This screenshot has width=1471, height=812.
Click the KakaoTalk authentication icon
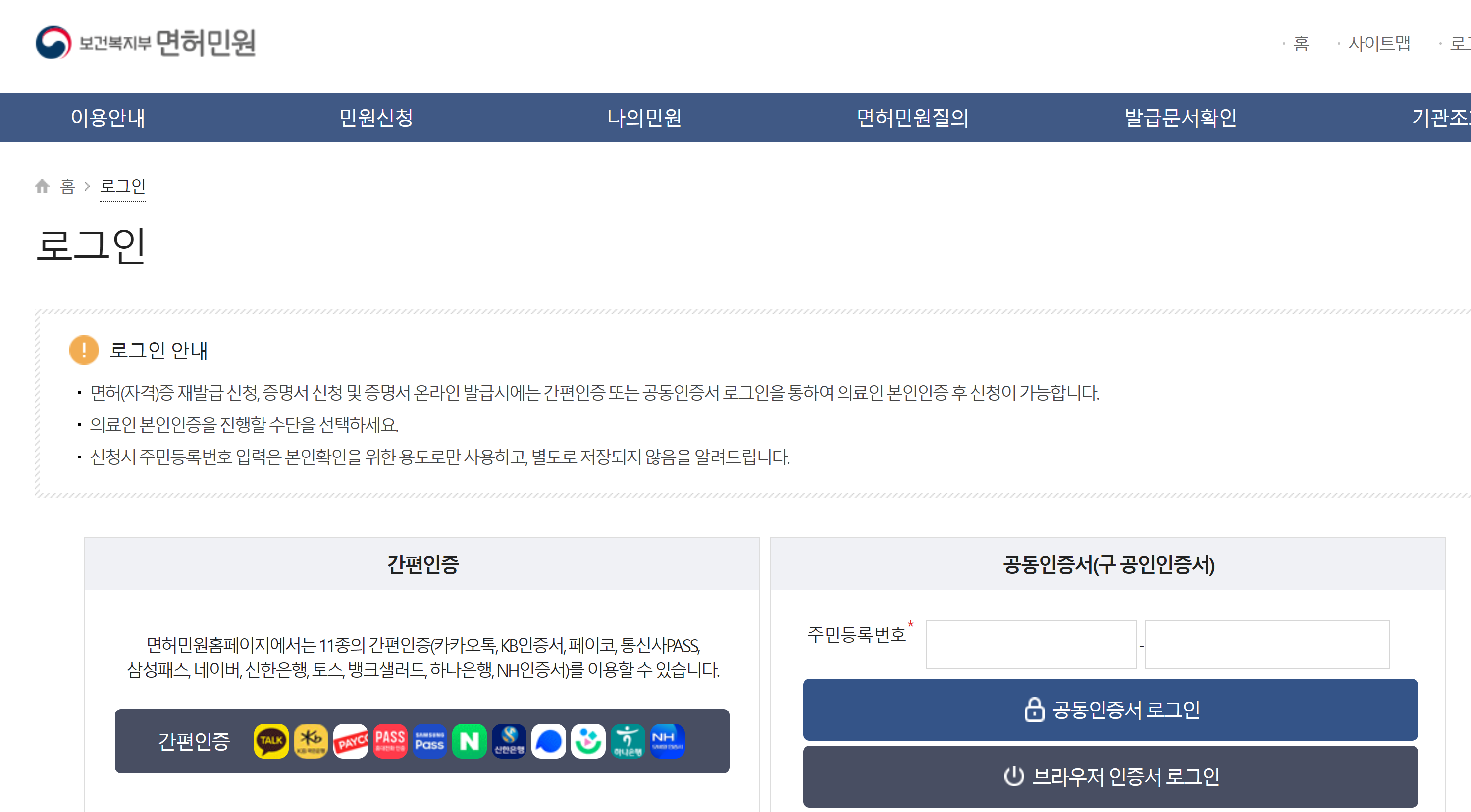click(x=271, y=741)
